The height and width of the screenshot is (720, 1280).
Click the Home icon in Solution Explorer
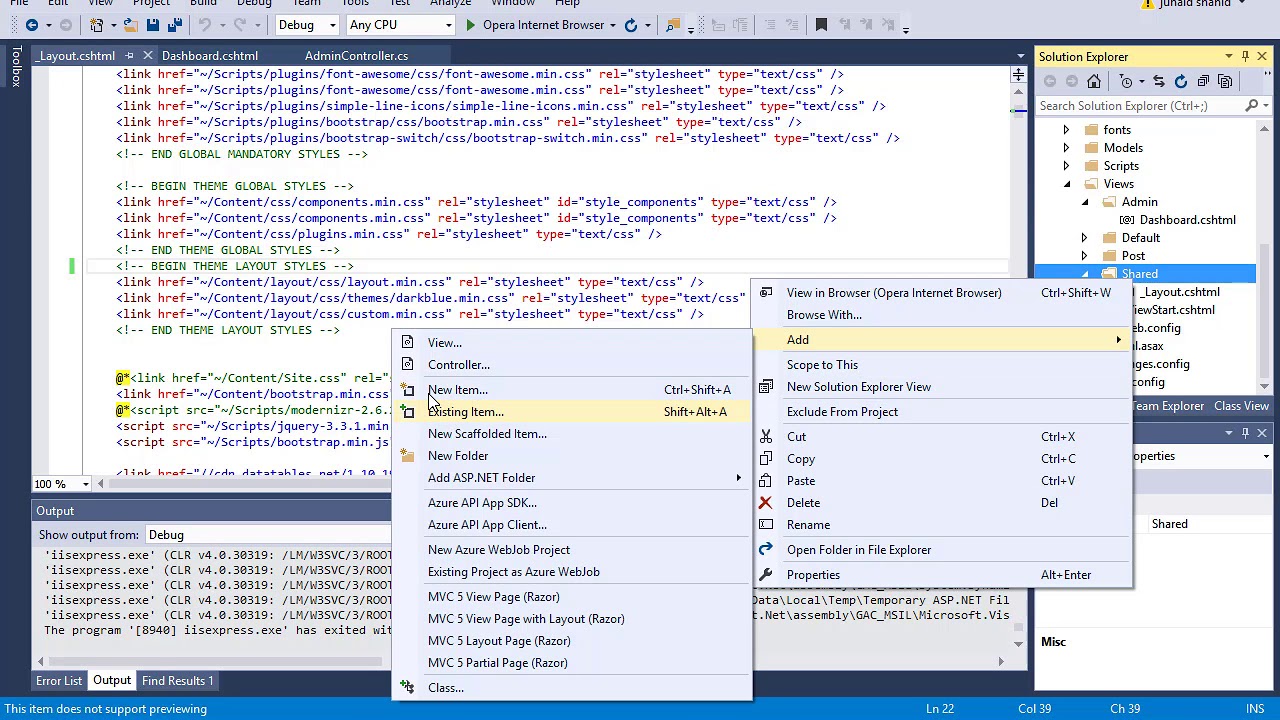[x=1094, y=81]
